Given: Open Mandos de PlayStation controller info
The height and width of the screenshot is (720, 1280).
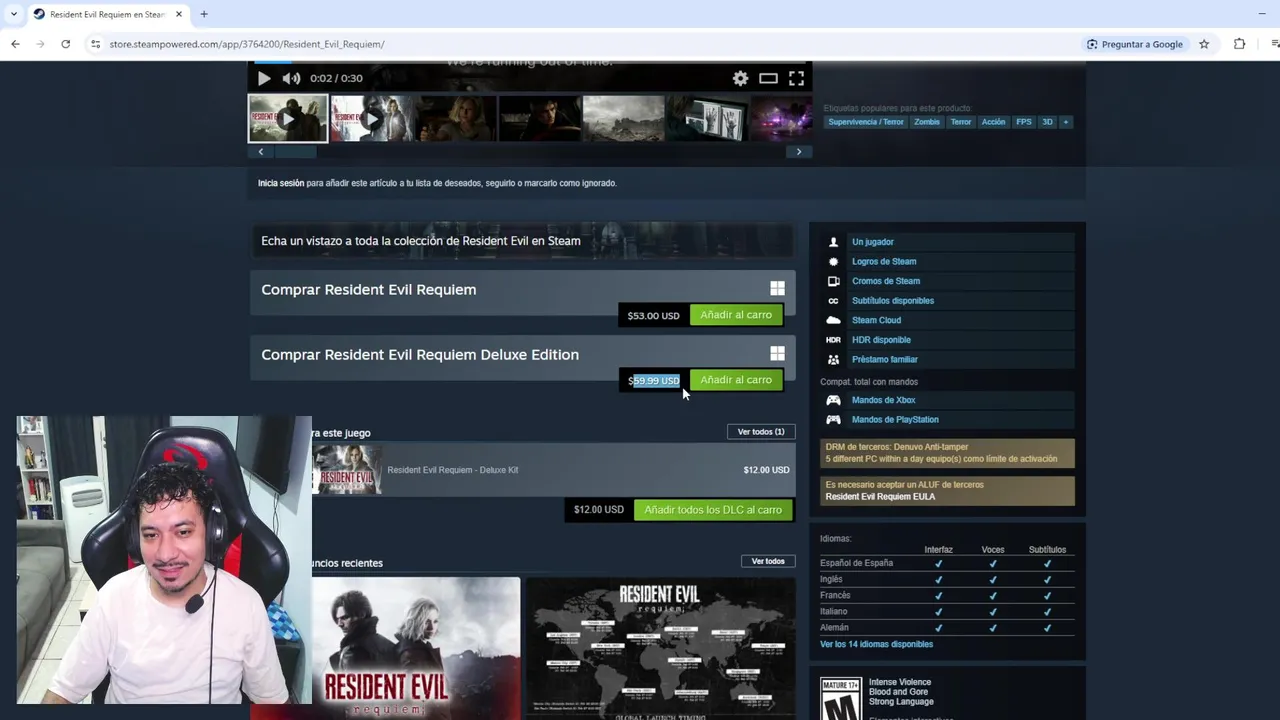Looking at the screenshot, I should tap(895, 420).
